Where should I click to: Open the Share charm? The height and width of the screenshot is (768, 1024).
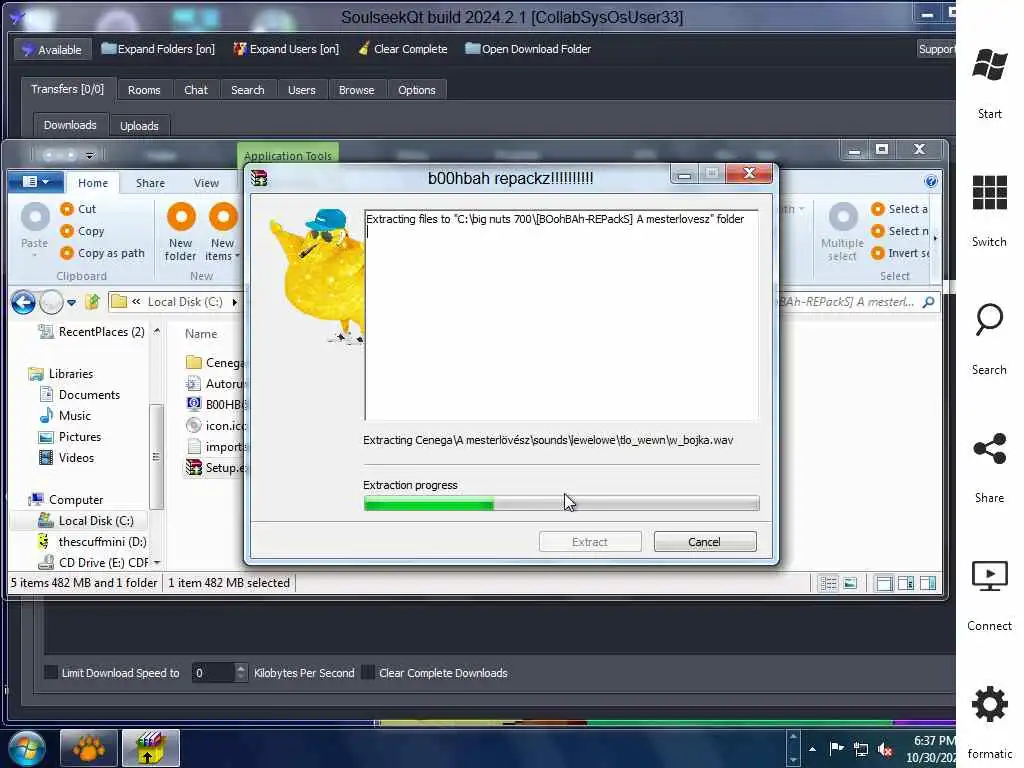(x=989, y=449)
